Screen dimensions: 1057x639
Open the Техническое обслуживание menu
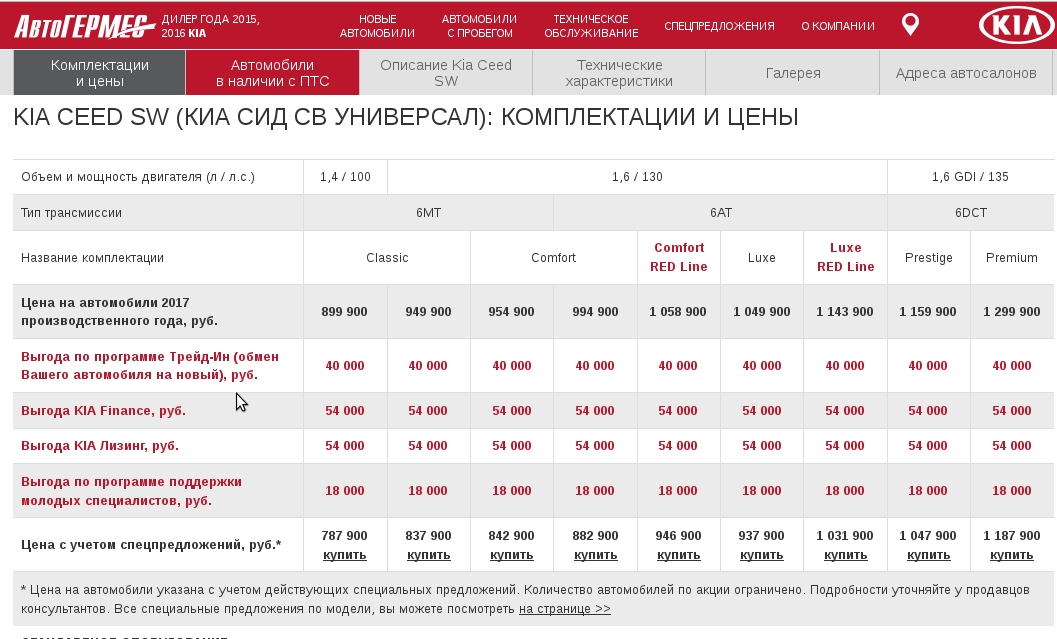click(591, 26)
